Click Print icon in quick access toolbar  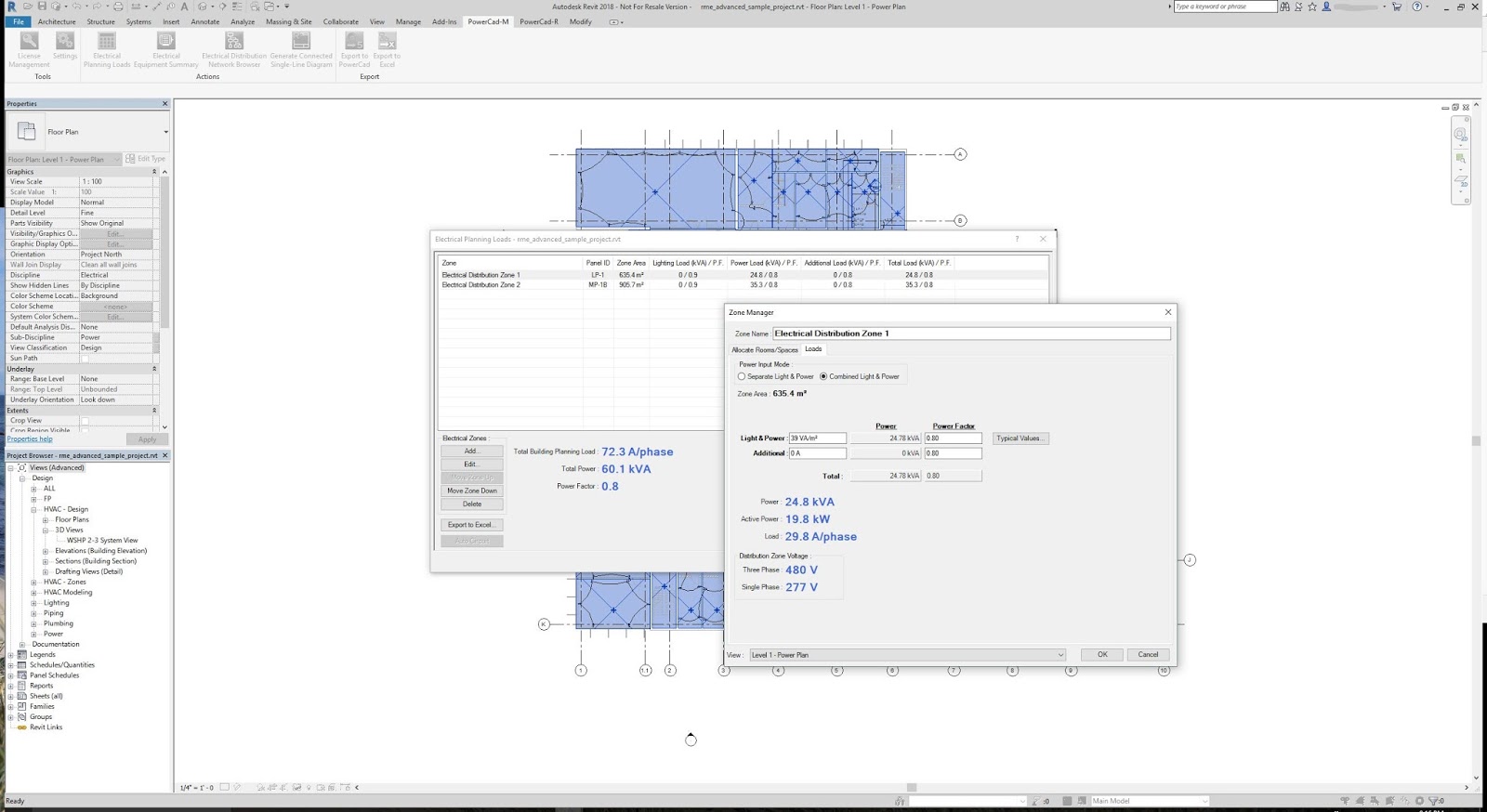tap(118, 7)
